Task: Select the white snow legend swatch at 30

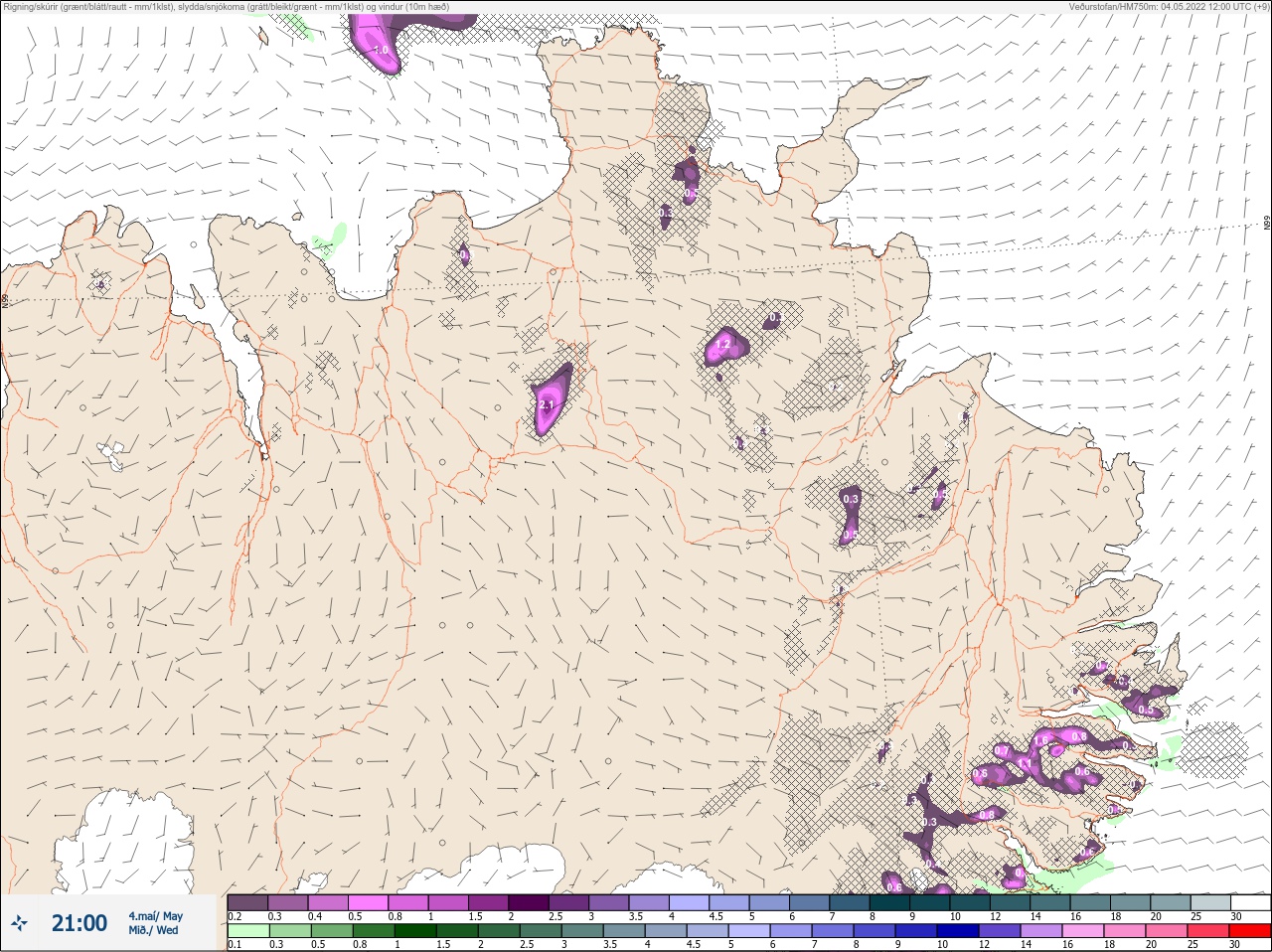Action: point(1250,902)
